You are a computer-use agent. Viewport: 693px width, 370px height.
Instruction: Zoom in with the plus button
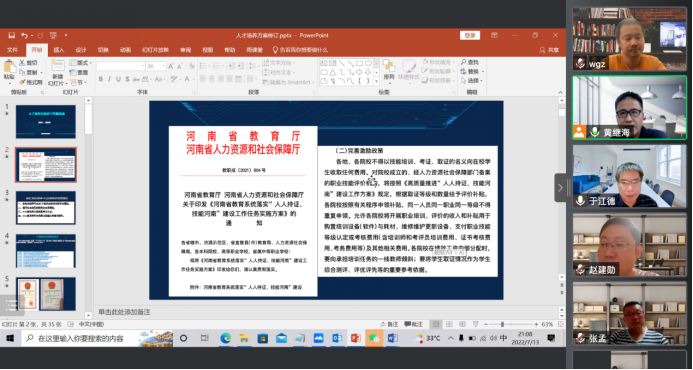pos(536,324)
